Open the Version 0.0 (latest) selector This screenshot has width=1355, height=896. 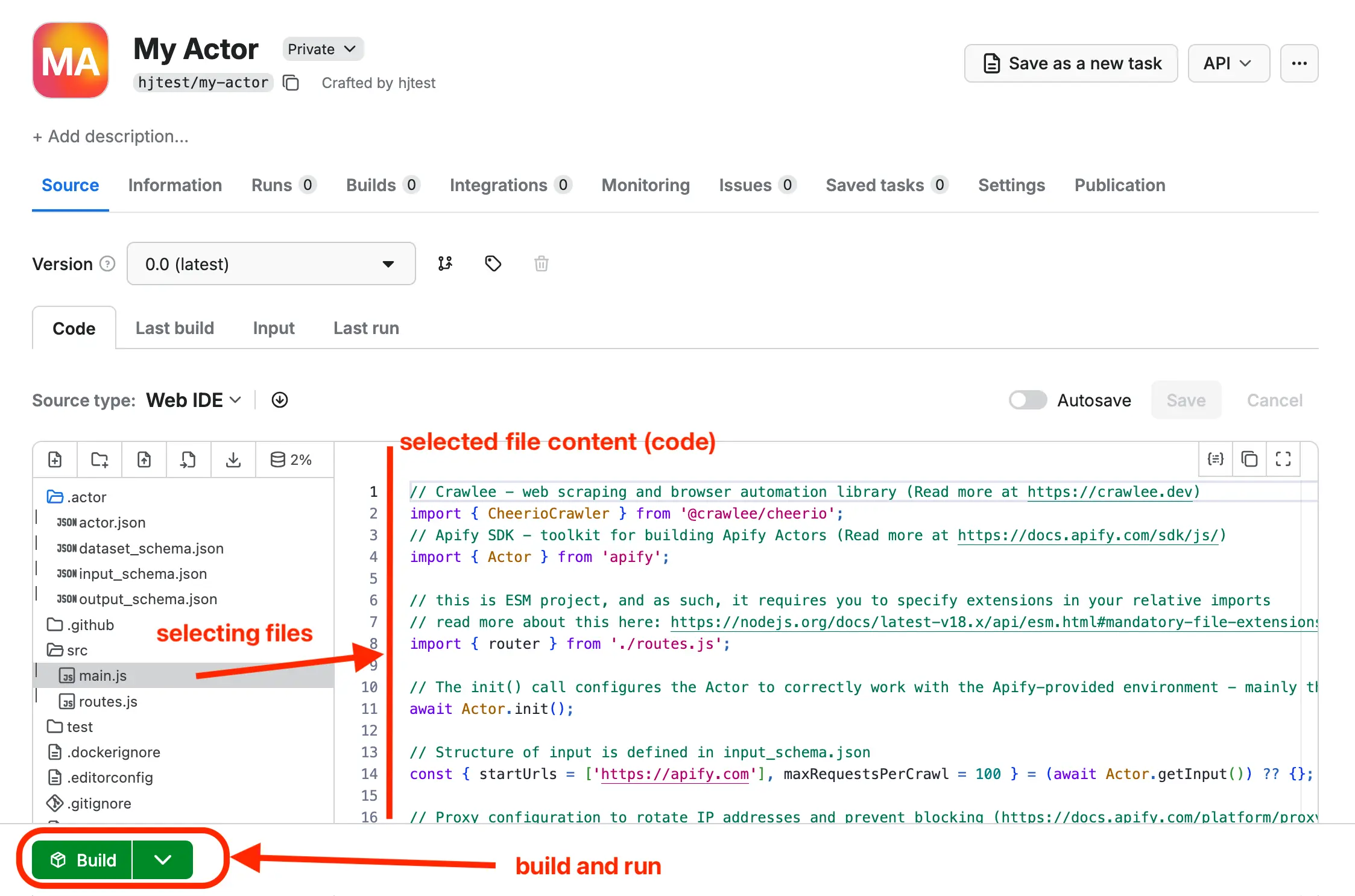point(271,263)
